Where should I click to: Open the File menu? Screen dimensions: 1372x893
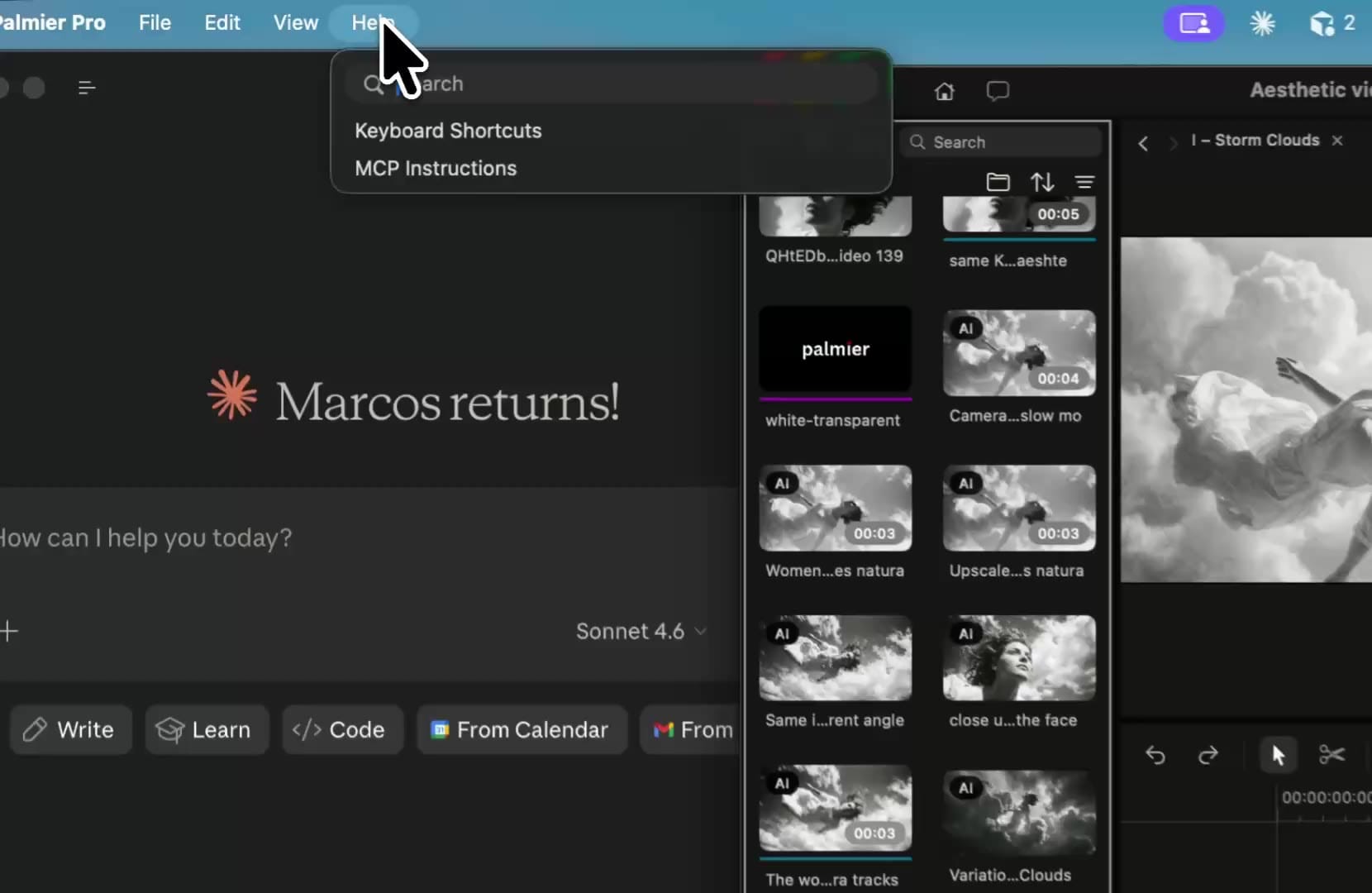(x=155, y=22)
